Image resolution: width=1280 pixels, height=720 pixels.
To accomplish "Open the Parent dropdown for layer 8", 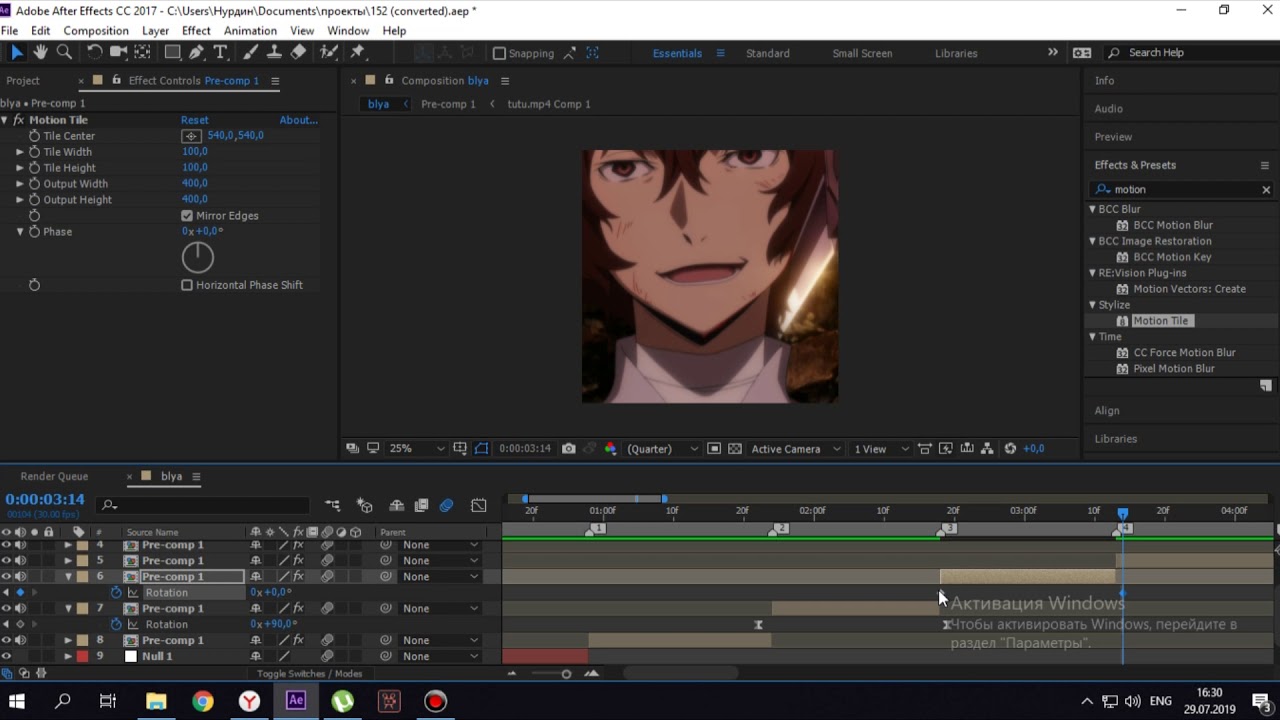I will point(440,640).
